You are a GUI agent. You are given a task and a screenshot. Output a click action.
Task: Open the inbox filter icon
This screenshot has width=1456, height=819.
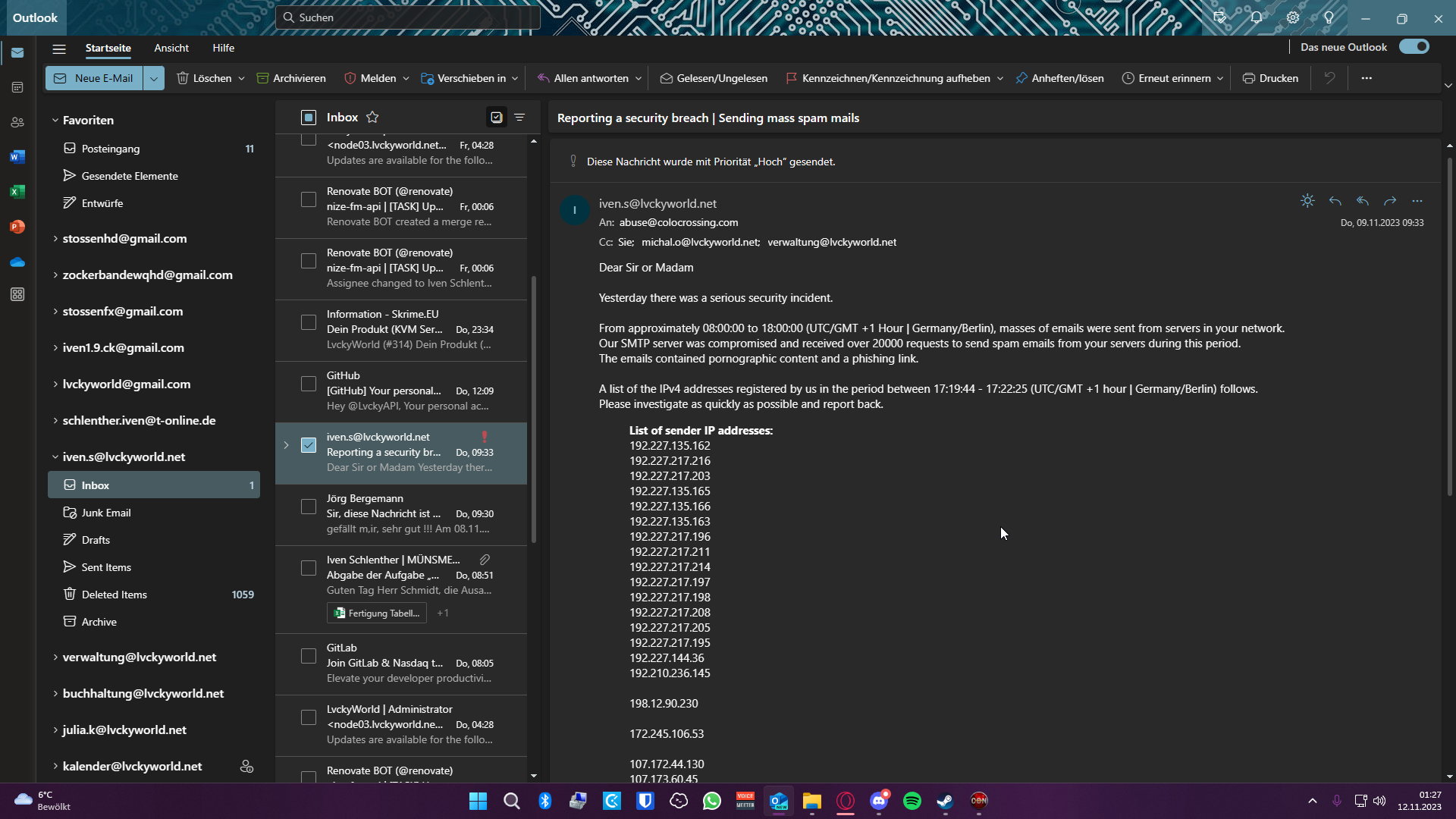pyautogui.click(x=519, y=118)
